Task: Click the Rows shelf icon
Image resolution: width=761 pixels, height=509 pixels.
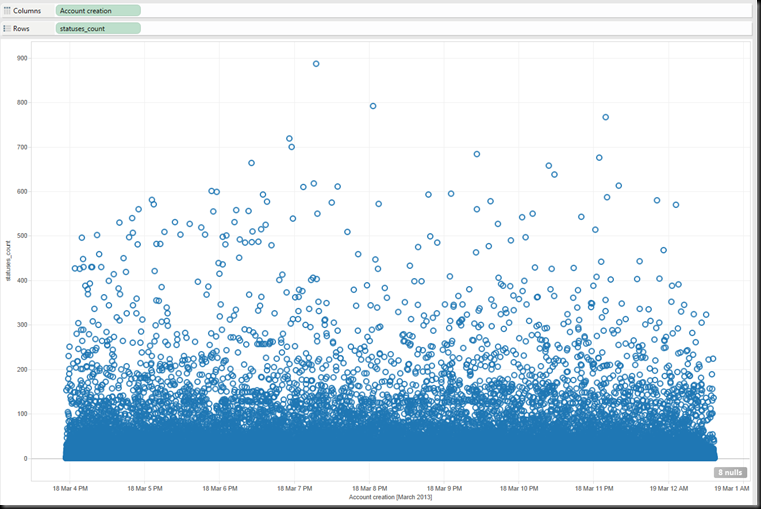Action: 7,29
